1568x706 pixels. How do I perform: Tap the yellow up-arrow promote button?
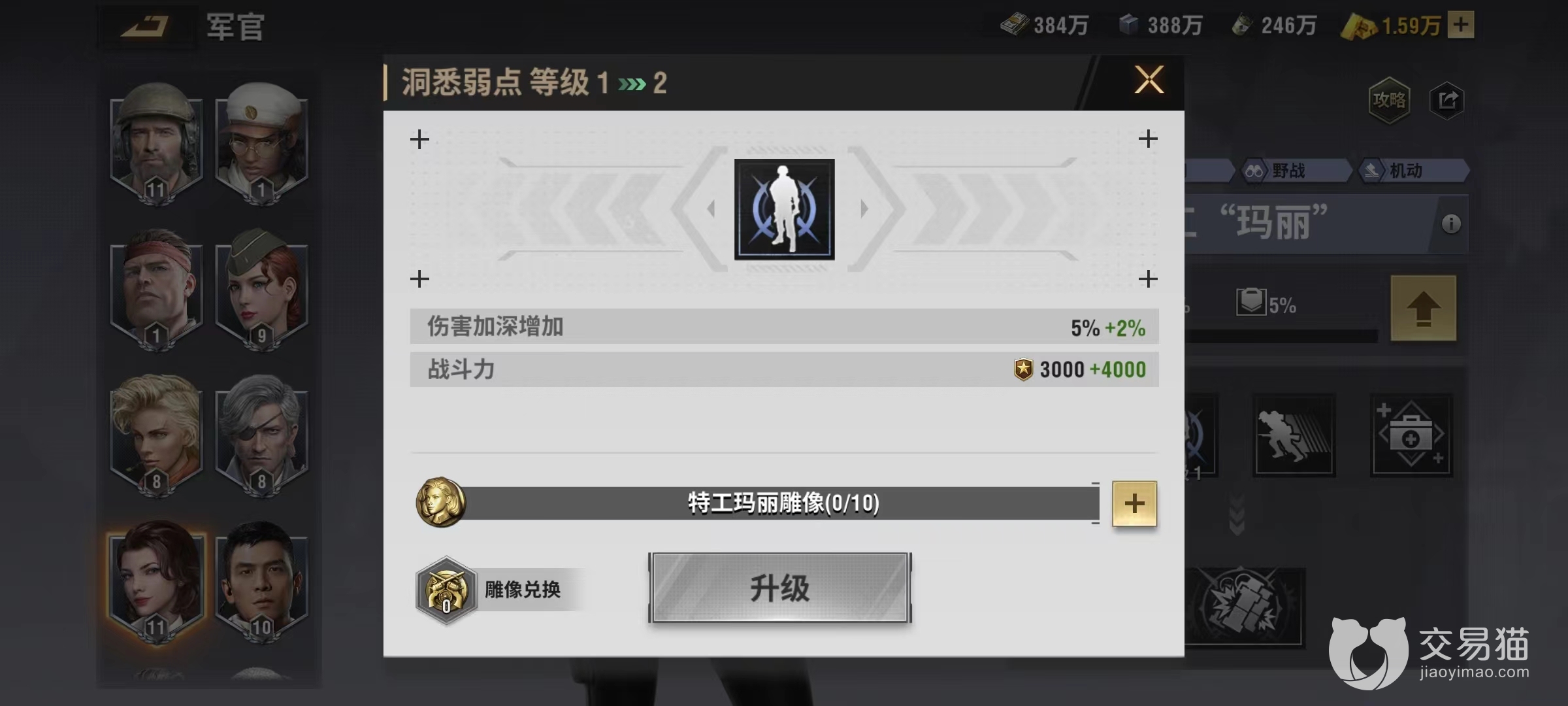(x=1423, y=308)
